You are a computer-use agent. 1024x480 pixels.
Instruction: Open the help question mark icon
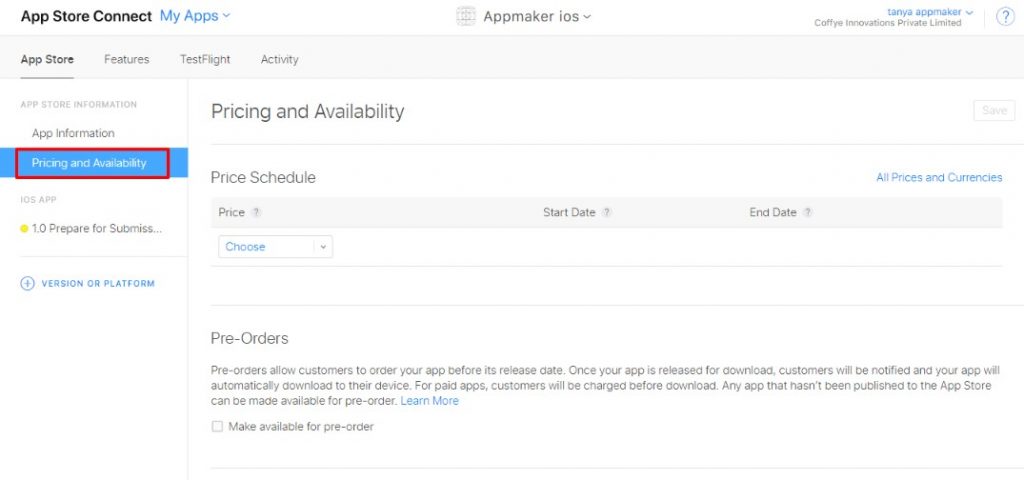click(1004, 16)
